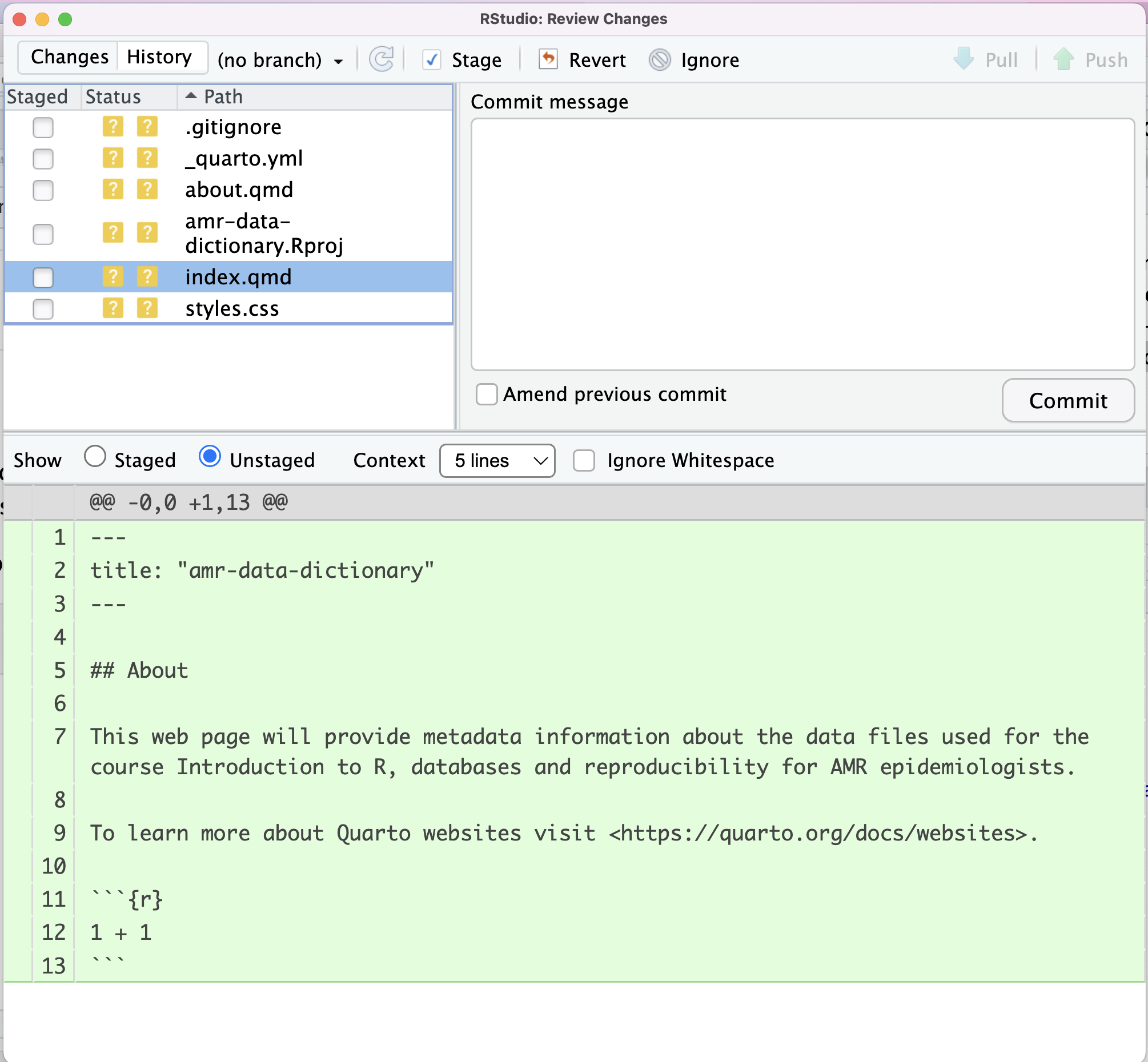Click the Revert button label
Image resolution: width=1148 pixels, height=1062 pixels.
tap(597, 60)
